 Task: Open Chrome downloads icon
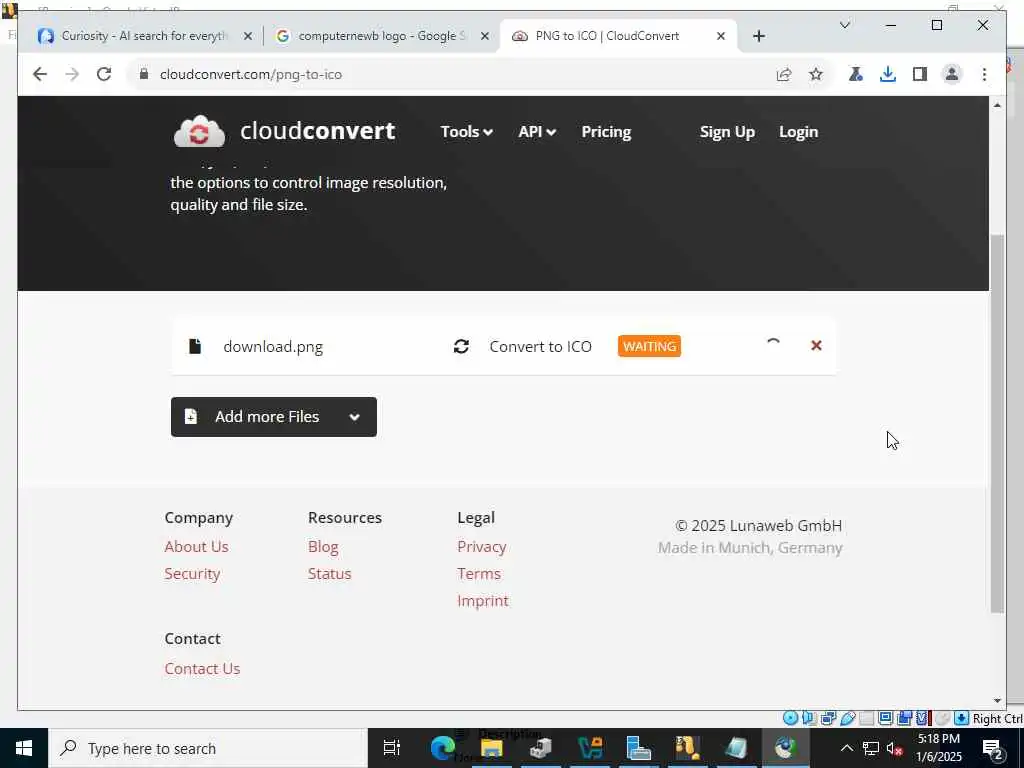coord(888,74)
